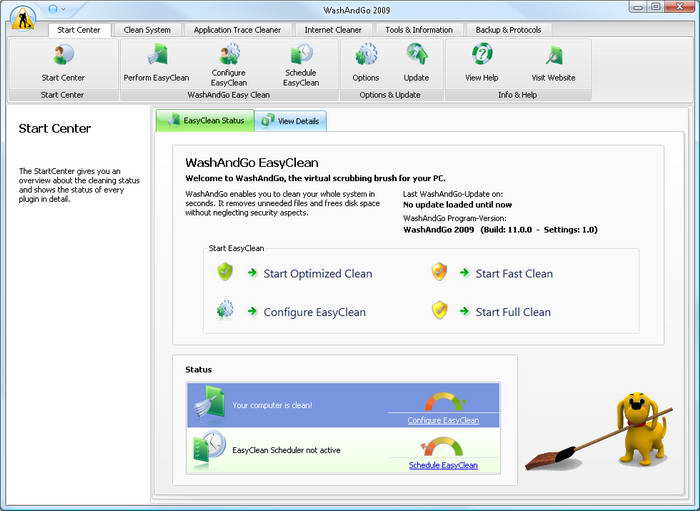Click the Schedule EasyClean link in Status
This screenshot has height=511, width=700.
click(443, 465)
